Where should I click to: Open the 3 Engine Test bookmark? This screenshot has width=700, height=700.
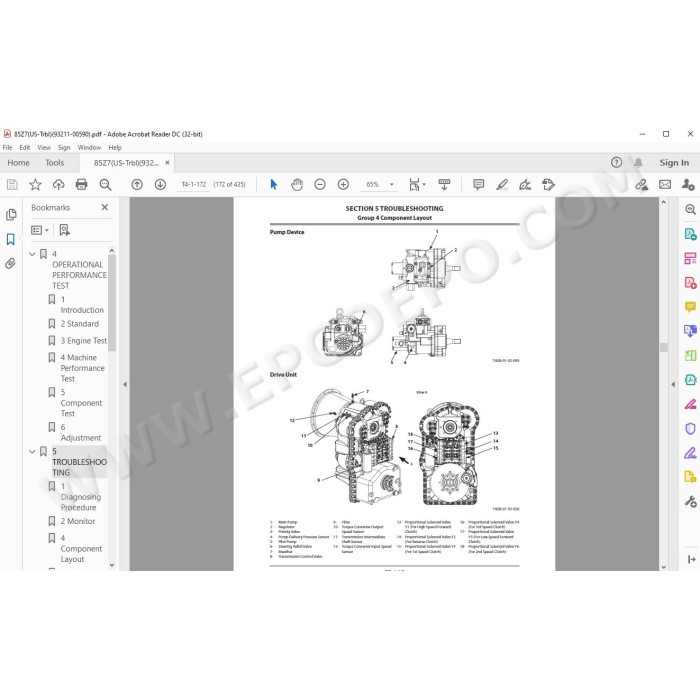pyautogui.click(x=83, y=341)
